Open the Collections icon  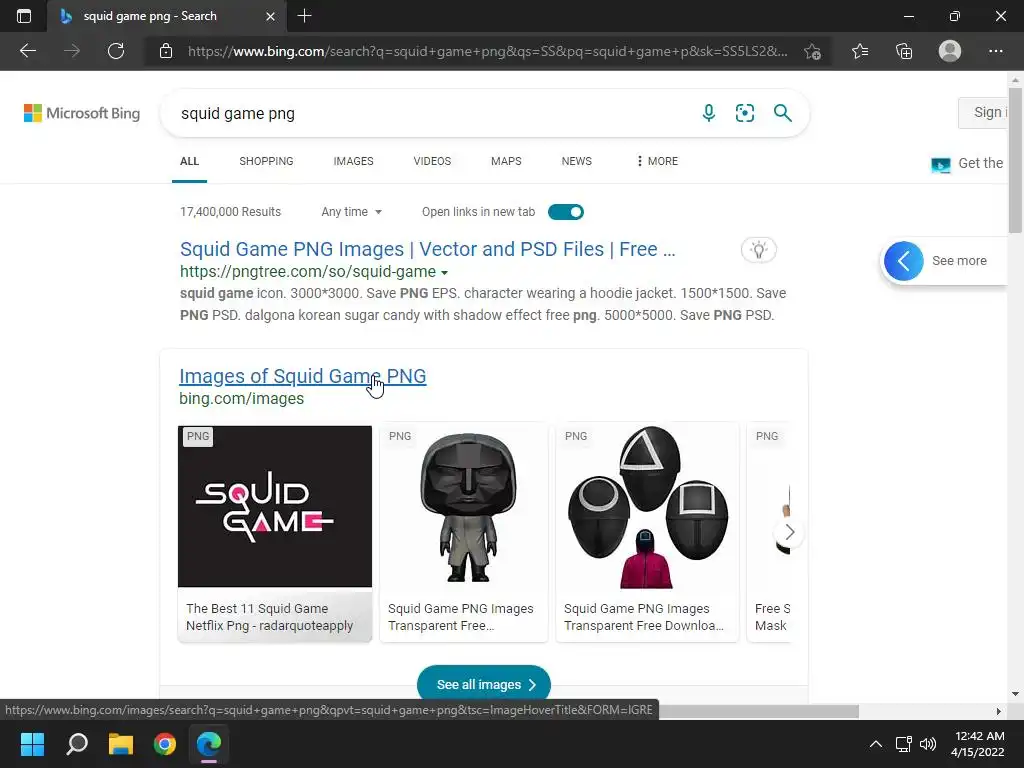[904, 51]
